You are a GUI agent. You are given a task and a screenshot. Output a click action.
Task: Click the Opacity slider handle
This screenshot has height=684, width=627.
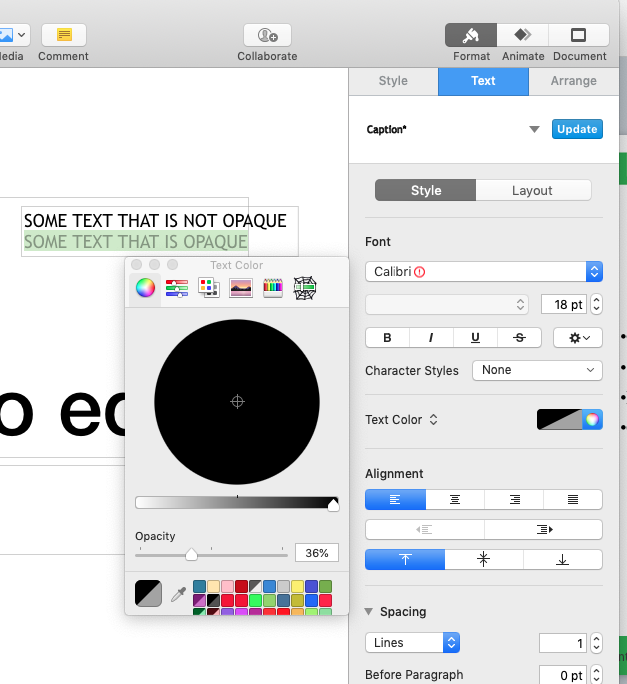[x=191, y=554]
